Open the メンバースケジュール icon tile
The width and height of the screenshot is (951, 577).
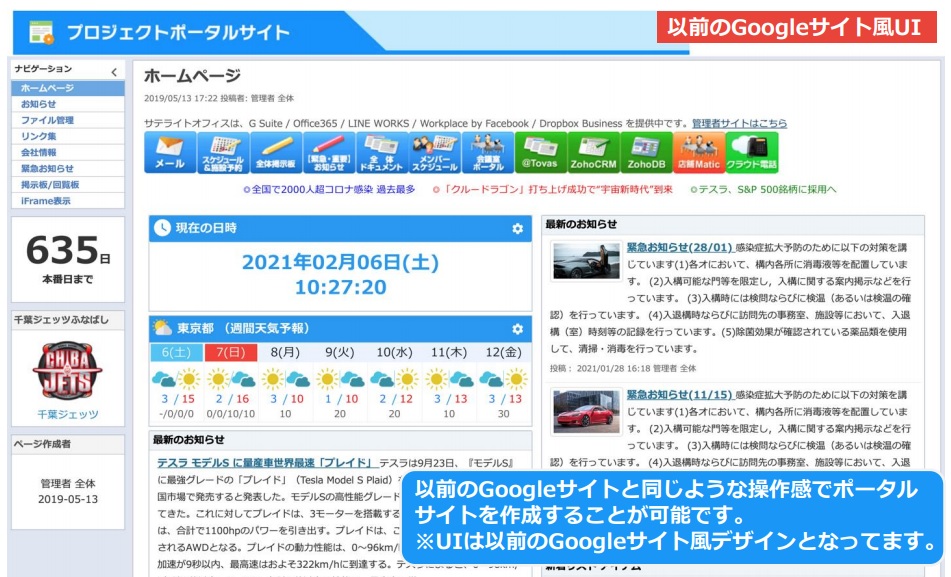pyautogui.click(x=435, y=152)
